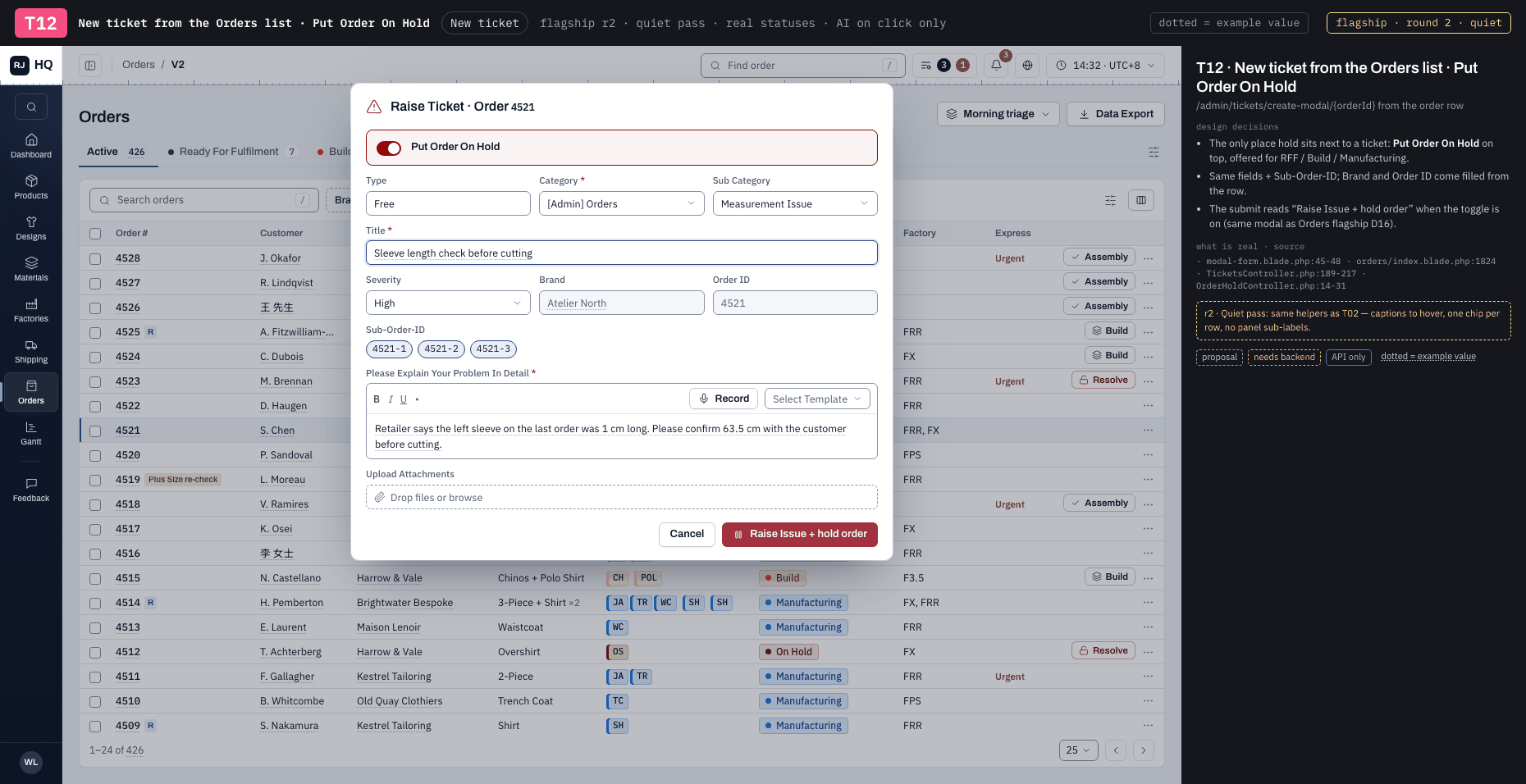Image resolution: width=1526 pixels, height=784 pixels.
Task: Open the Gantt view in the sidebar
Action: click(31, 433)
